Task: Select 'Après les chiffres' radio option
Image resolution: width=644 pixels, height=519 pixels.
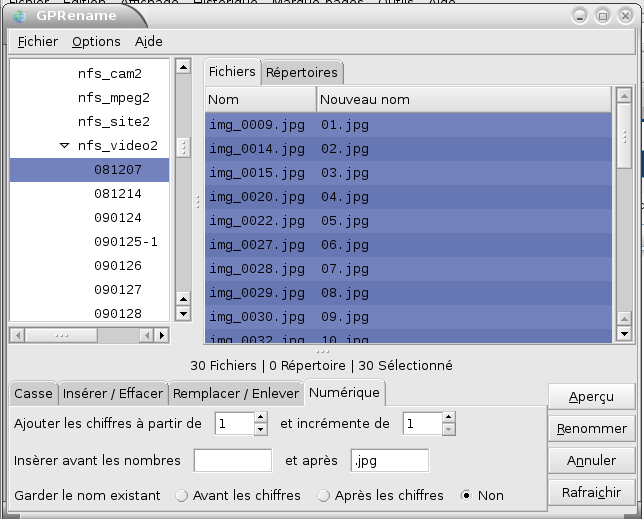Action: 324,495
